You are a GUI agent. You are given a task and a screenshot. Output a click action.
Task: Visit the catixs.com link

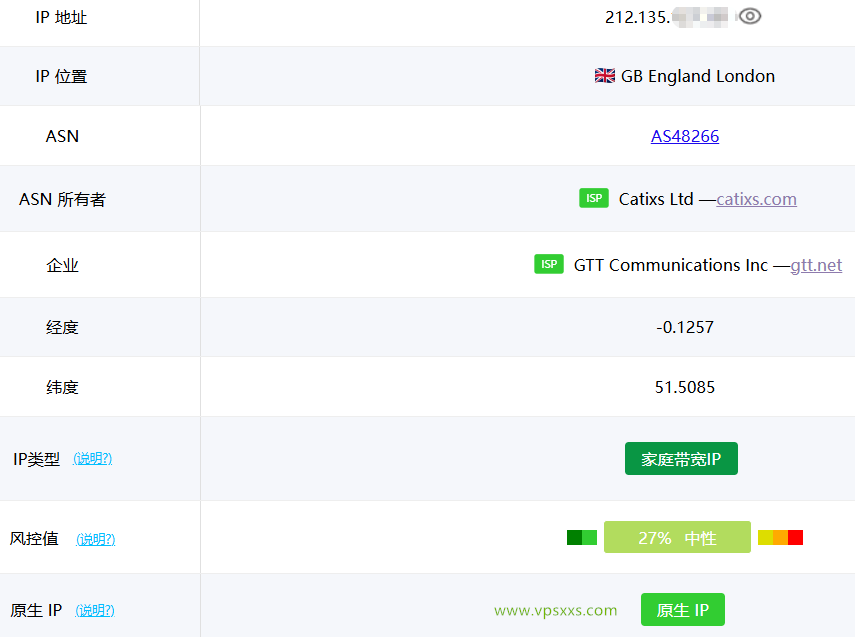click(x=756, y=199)
